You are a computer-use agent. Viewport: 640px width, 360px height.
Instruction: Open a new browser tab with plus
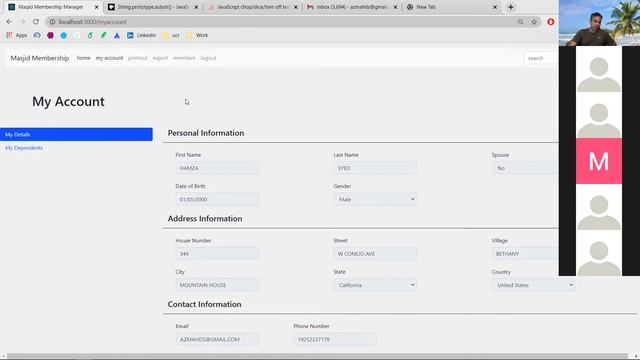(510, 7)
